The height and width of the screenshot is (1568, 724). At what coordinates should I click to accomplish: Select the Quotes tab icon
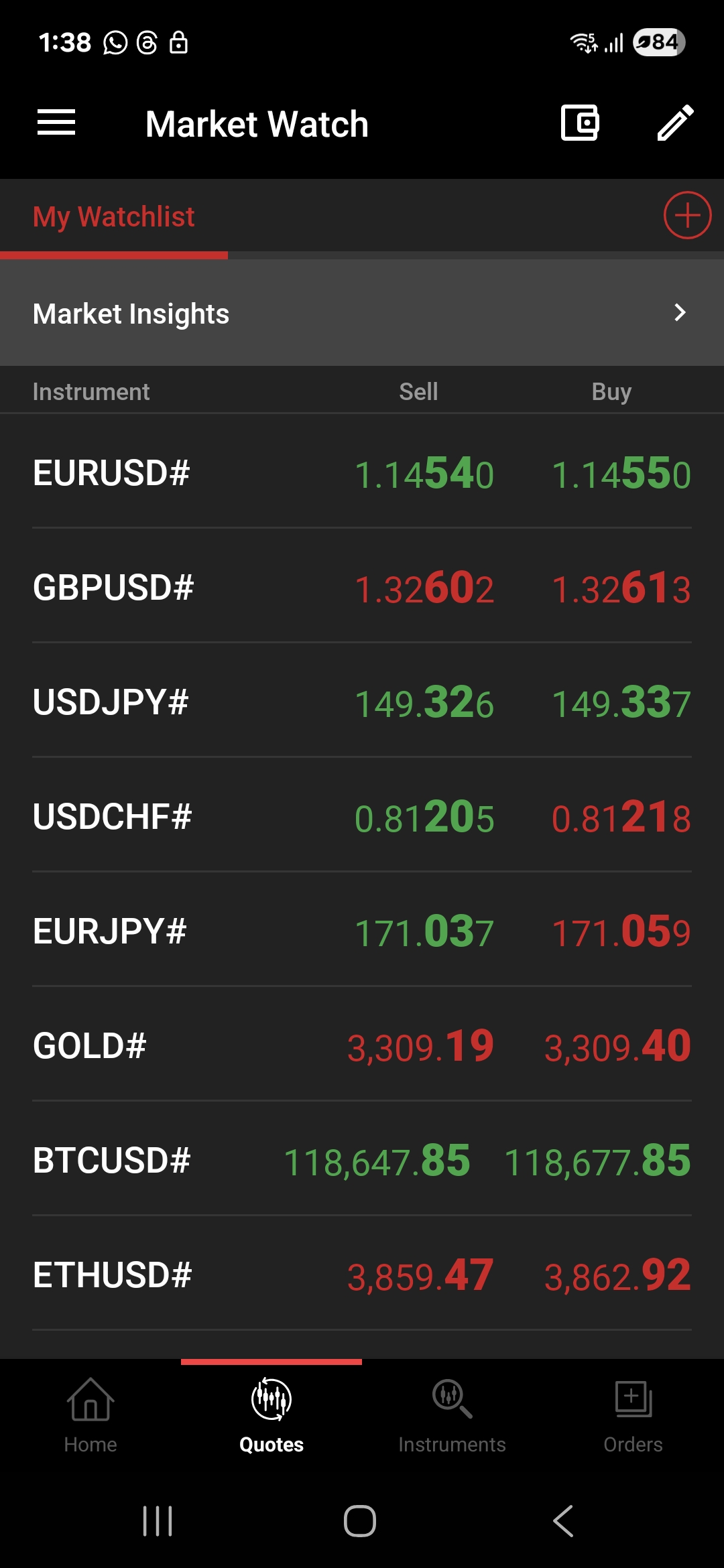click(271, 1400)
